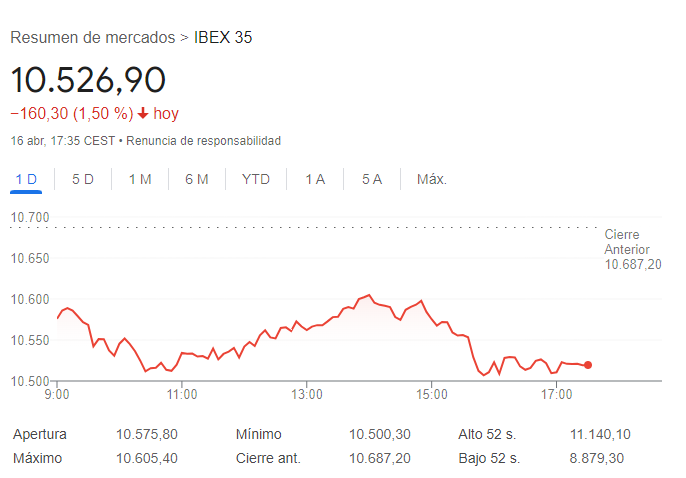Click the 10.526,90 index price
Viewport: 686px width, 478px height.
point(88,80)
